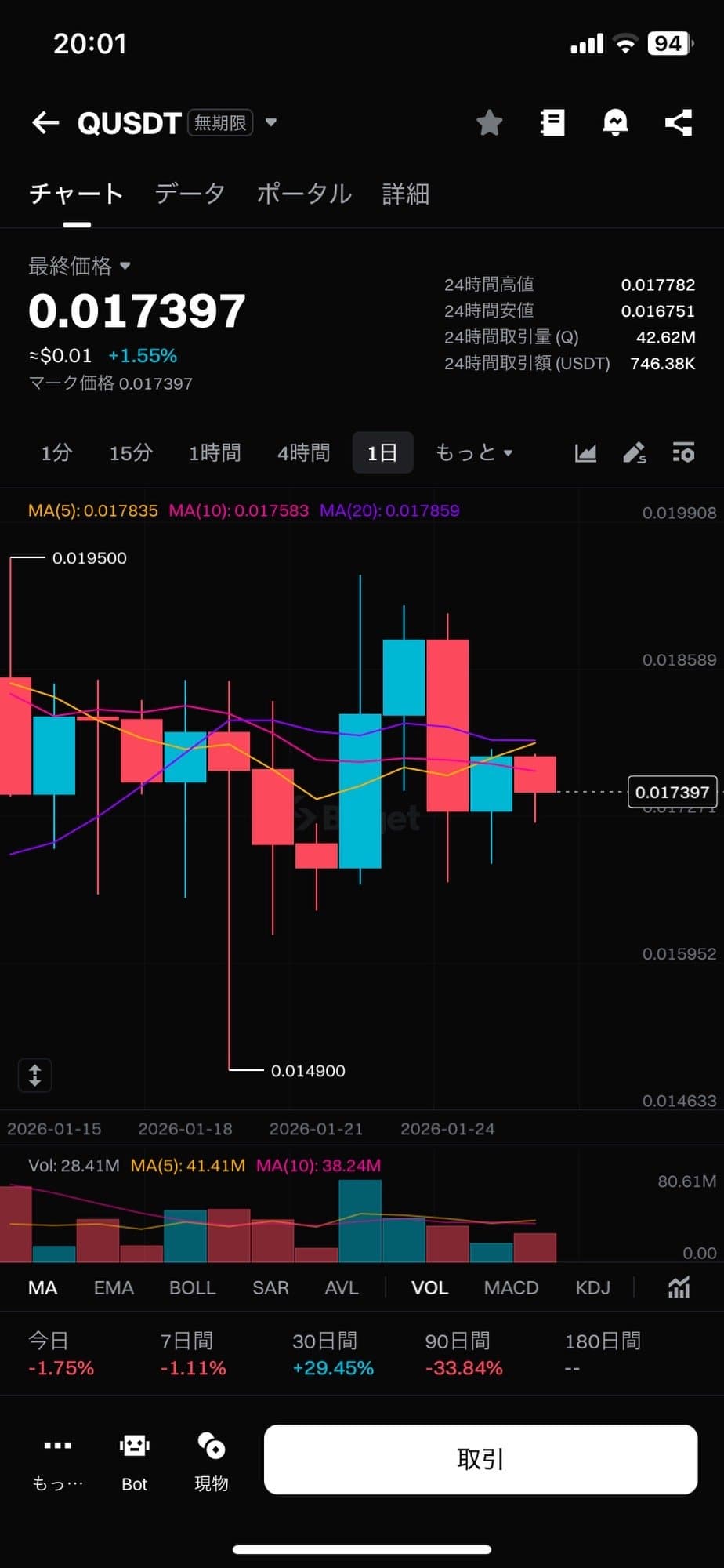Open the 現物 spot trading button
This screenshot has height=1568, width=724.
[x=211, y=1460]
